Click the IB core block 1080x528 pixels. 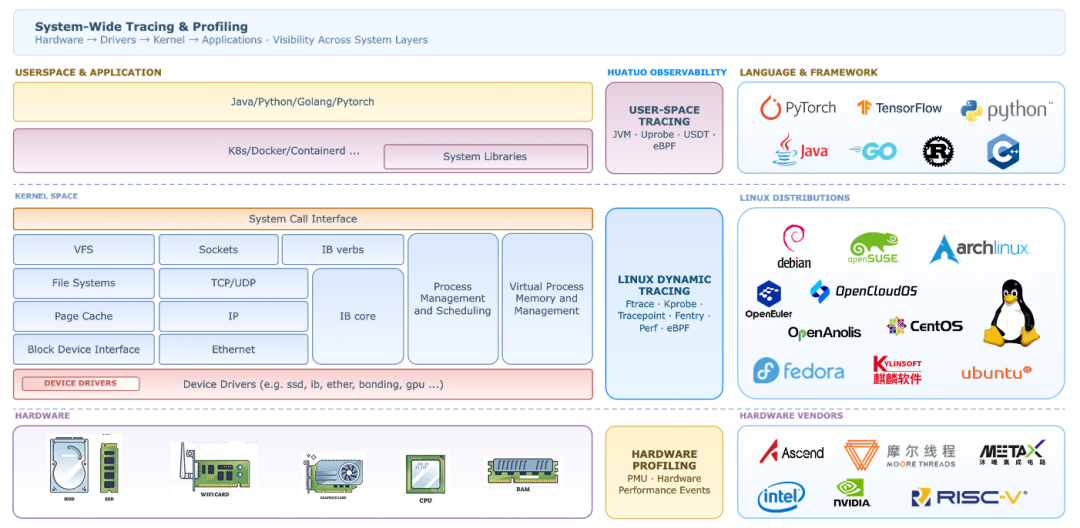[358, 316]
